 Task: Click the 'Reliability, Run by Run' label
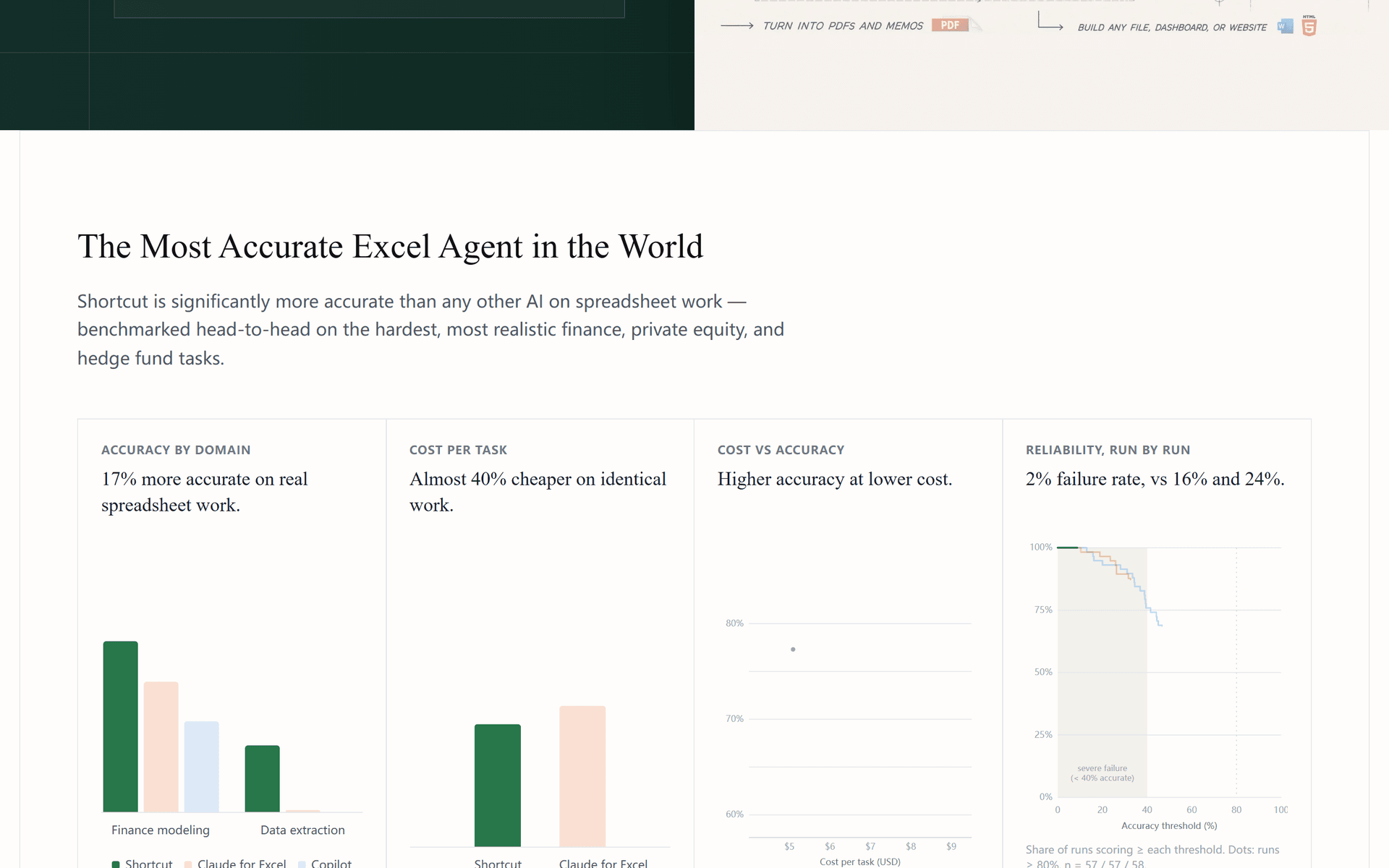pyautogui.click(x=1108, y=450)
